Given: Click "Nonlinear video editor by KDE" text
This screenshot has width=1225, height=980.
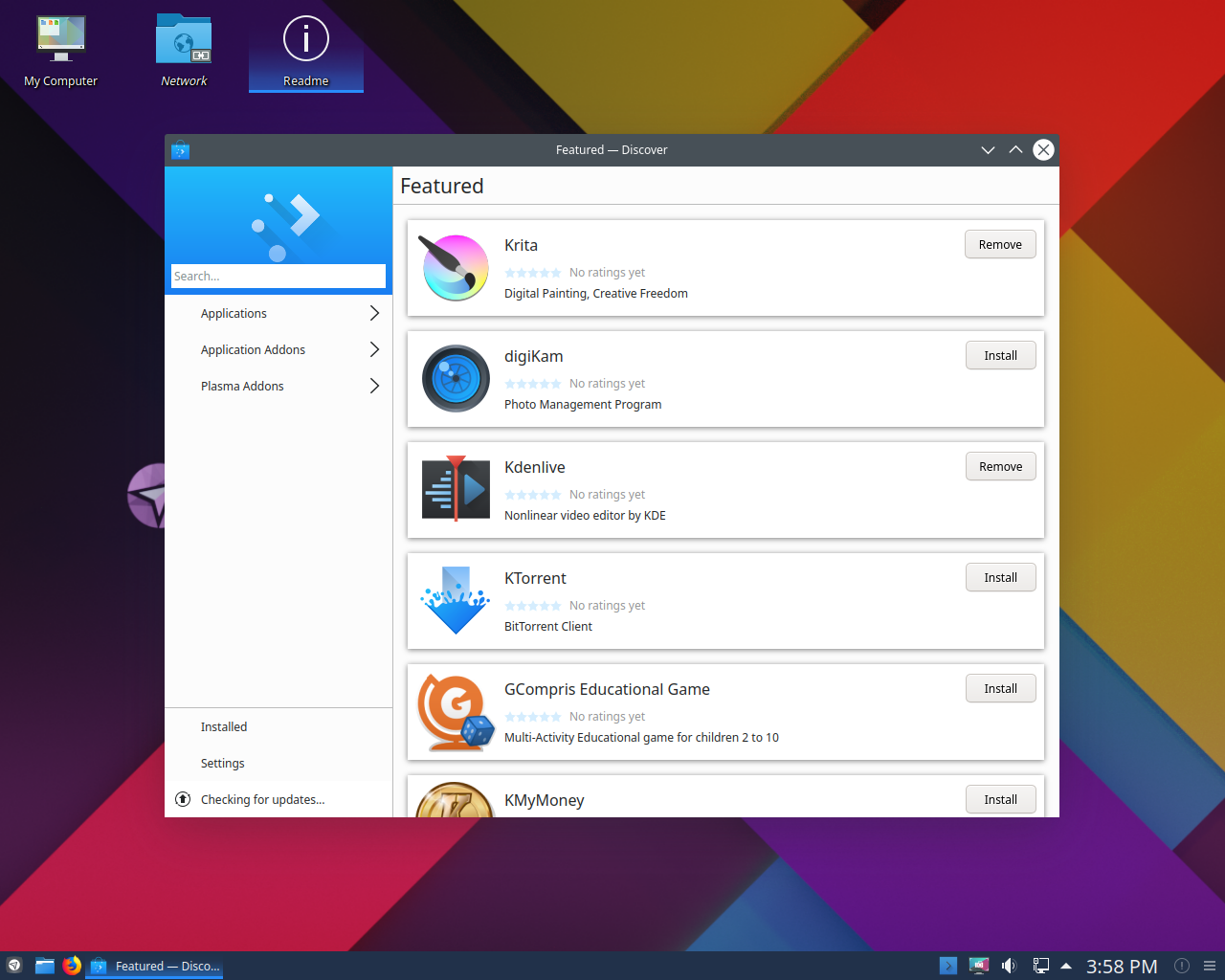Looking at the screenshot, I should pyautogui.click(x=585, y=516).
